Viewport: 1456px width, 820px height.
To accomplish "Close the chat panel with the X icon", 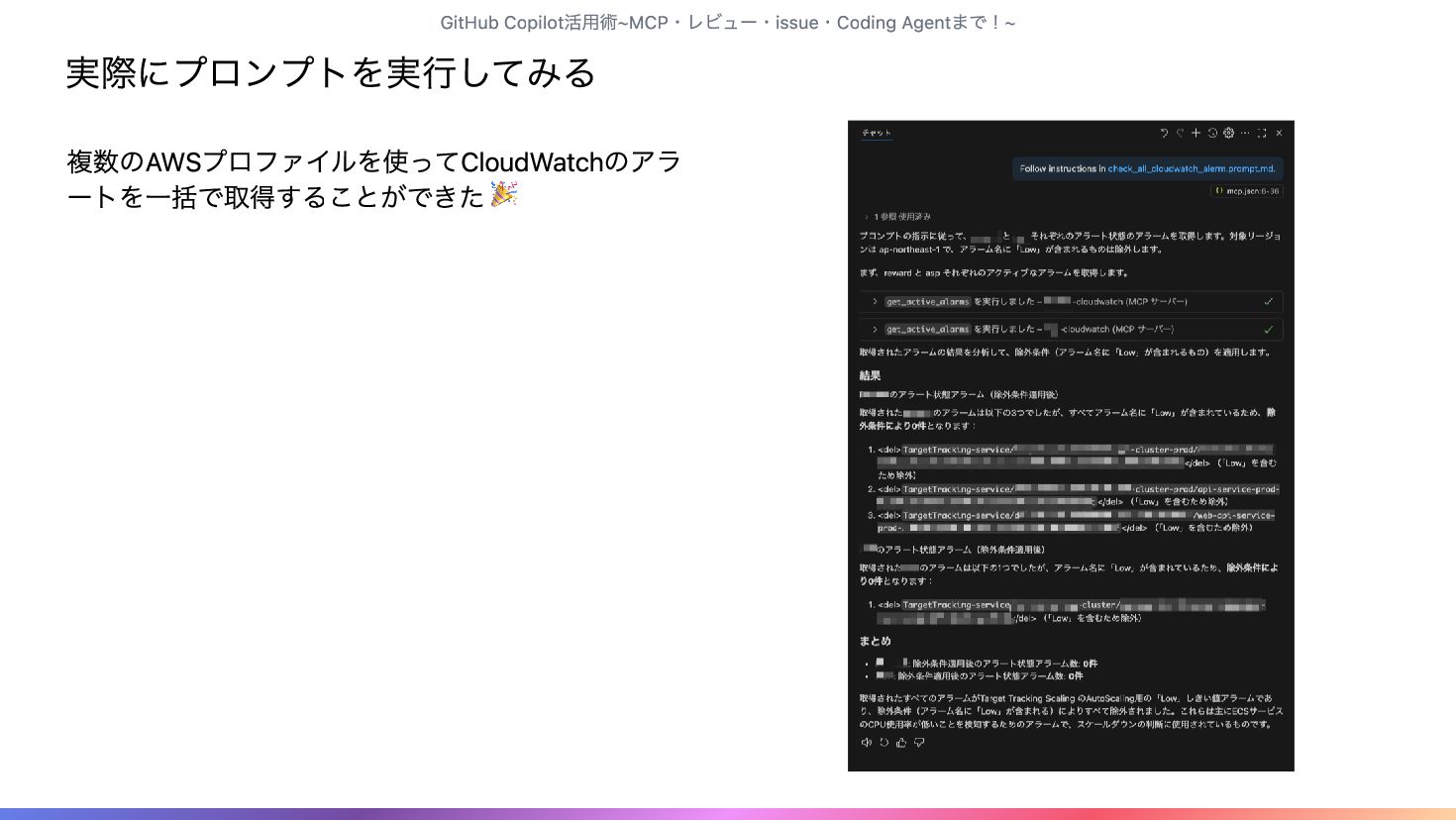I will pyautogui.click(x=1279, y=133).
